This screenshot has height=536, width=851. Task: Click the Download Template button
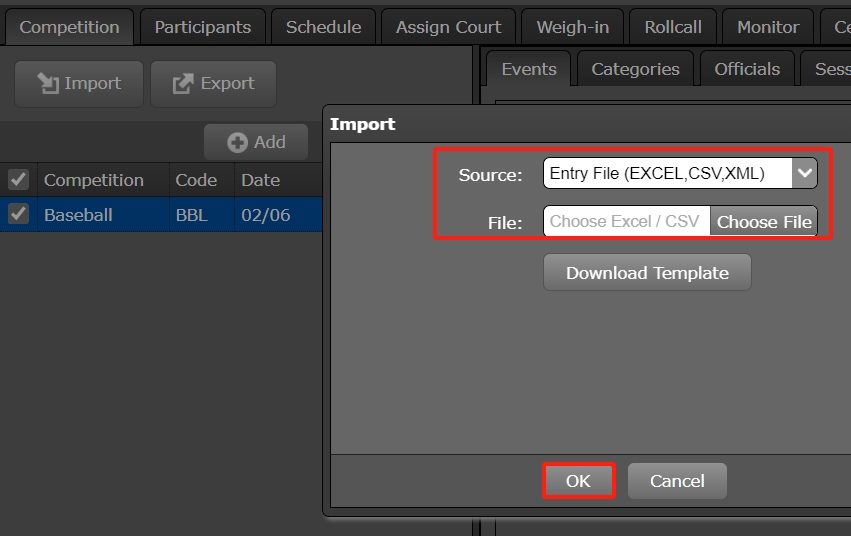[647, 272]
